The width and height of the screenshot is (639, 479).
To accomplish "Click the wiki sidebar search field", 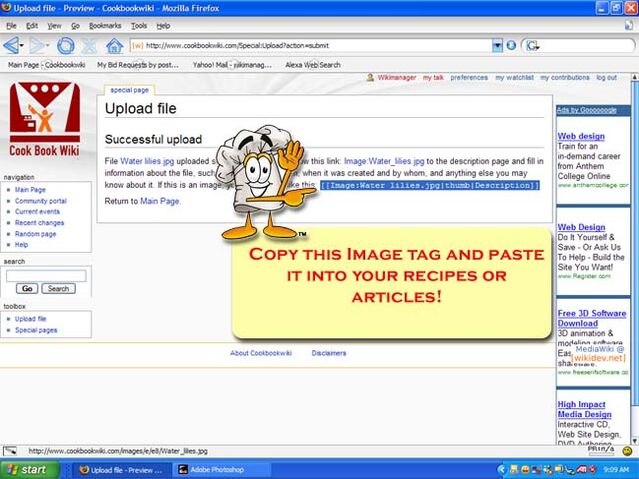I will pyautogui.click(x=46, y=276).
